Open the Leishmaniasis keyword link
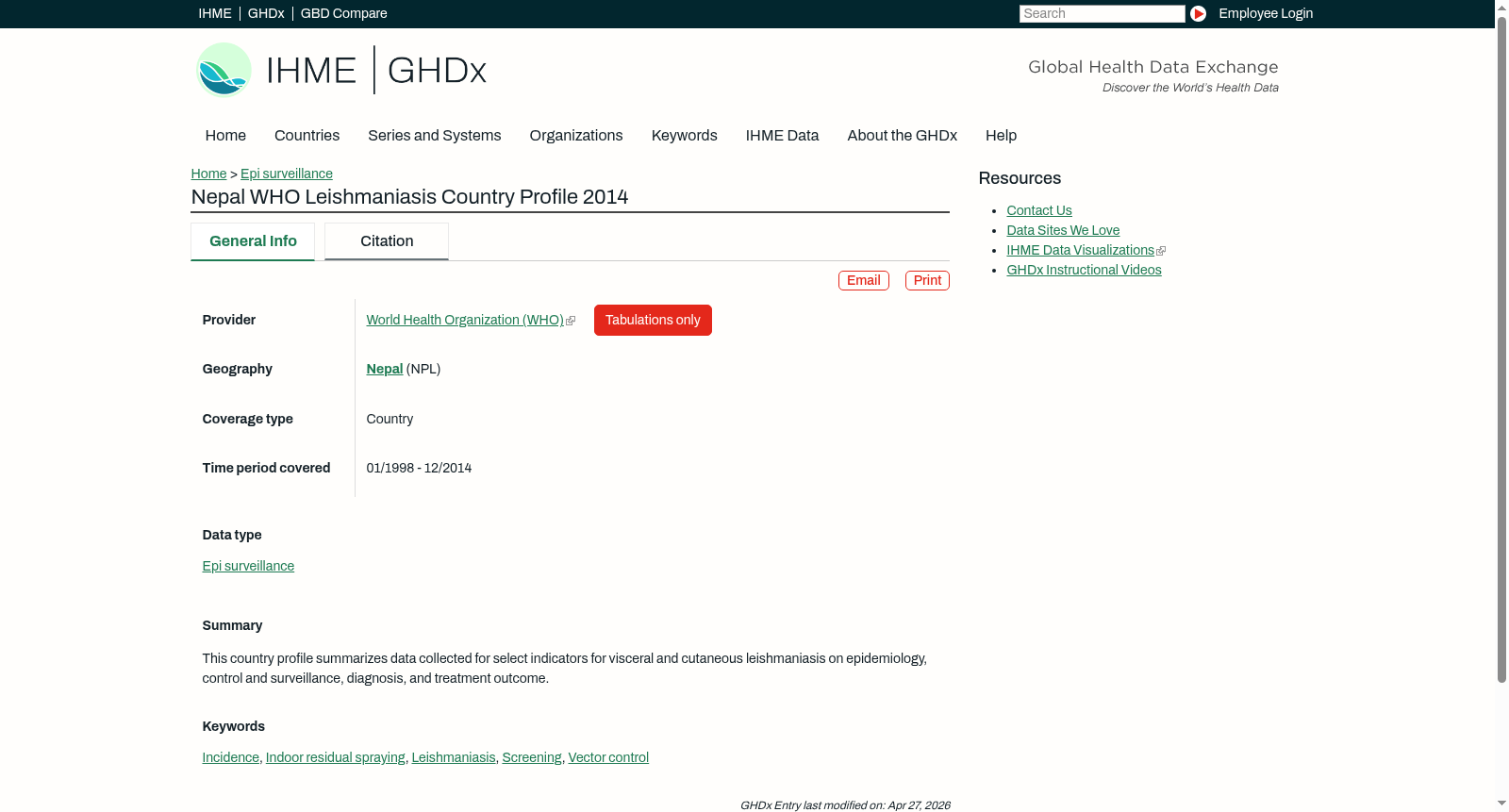The height and width of the screenshot is (812, 1509). pyautogui.click(x=454, y=758)
